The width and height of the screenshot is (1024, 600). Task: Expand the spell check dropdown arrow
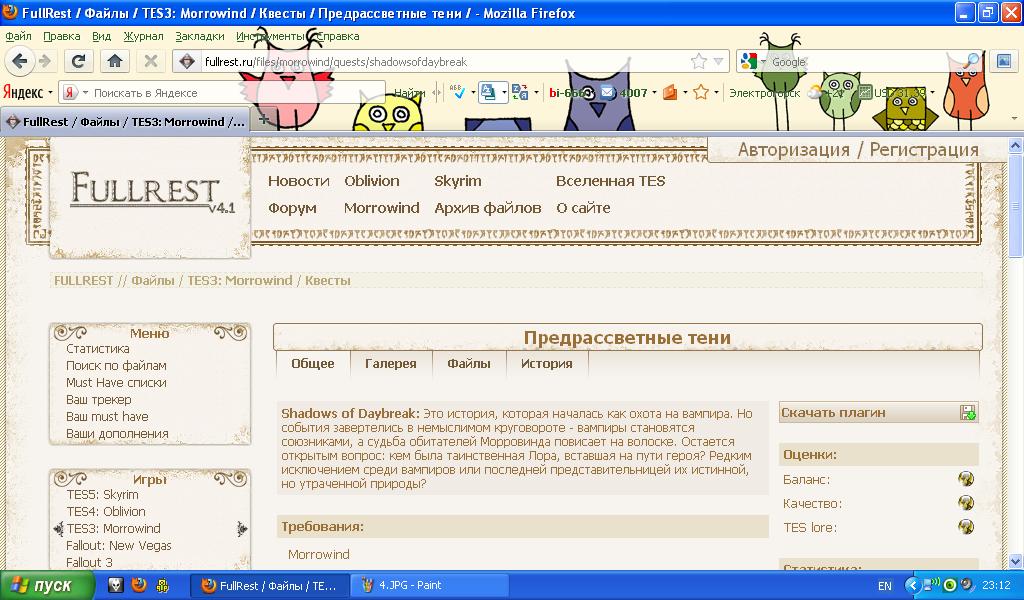click(472, 93)
